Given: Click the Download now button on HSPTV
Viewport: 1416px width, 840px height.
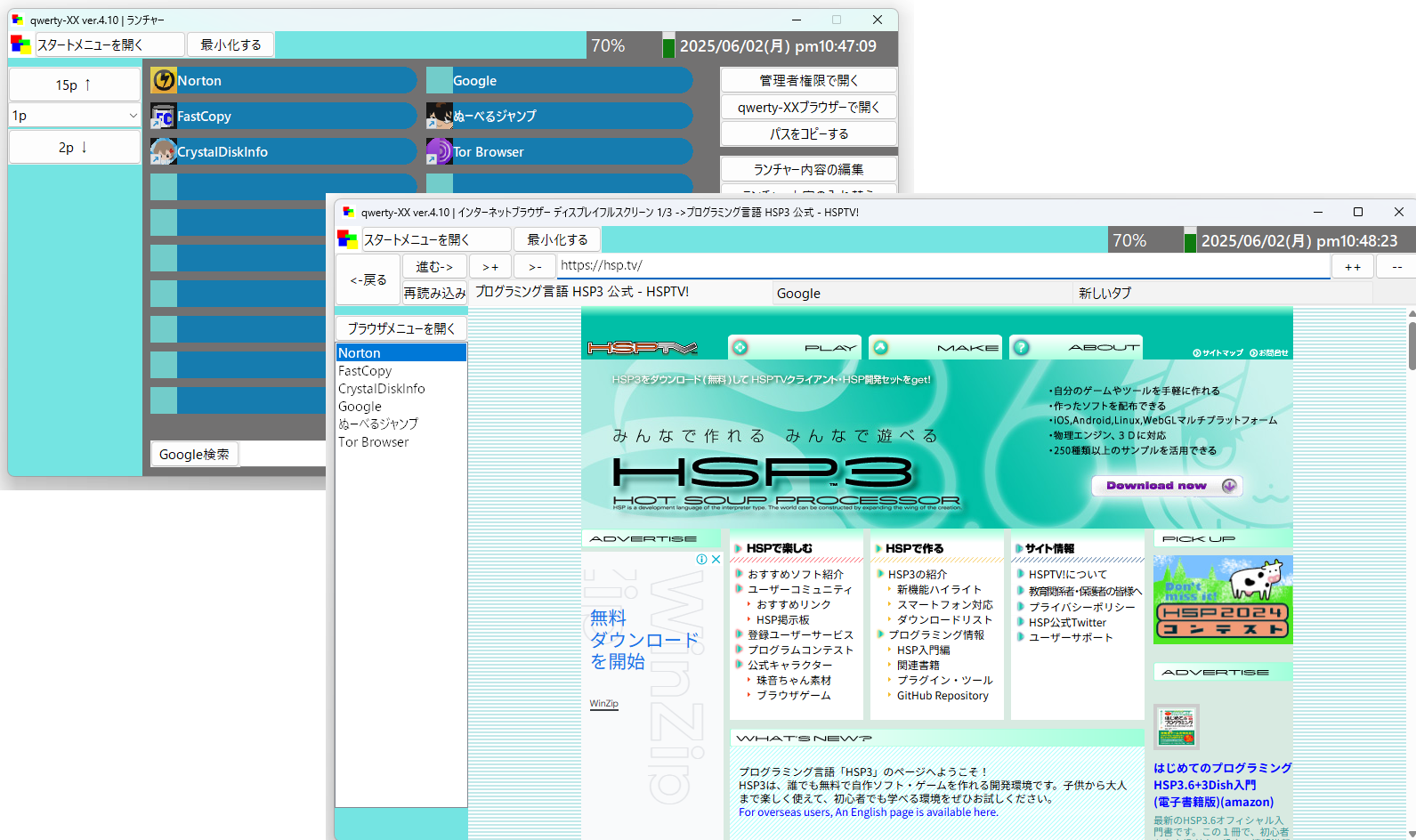Looking at the screenshot, I should [1167, 486].
